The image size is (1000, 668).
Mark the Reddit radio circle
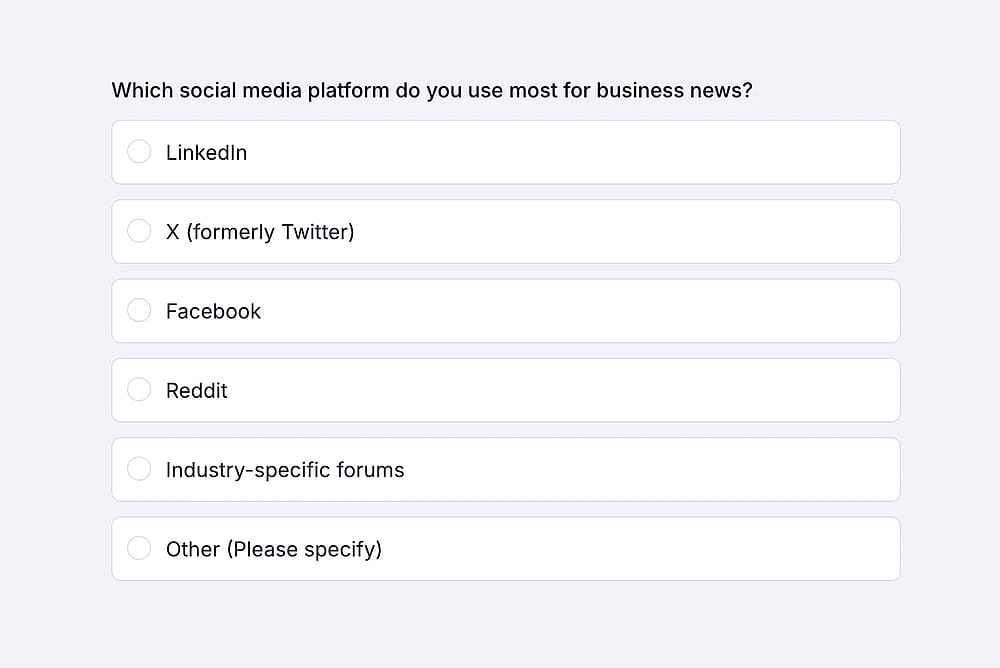coord(139,389)
